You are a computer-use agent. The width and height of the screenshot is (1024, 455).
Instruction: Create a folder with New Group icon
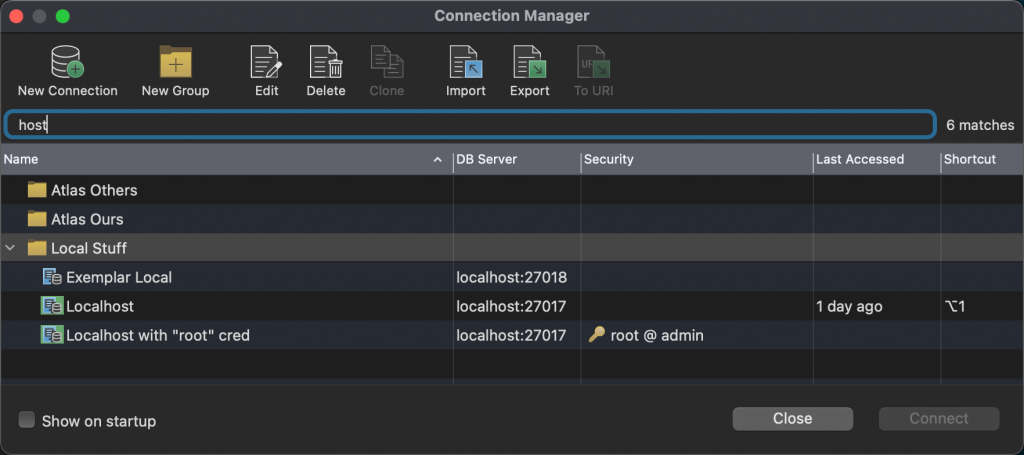coord(176,62)
